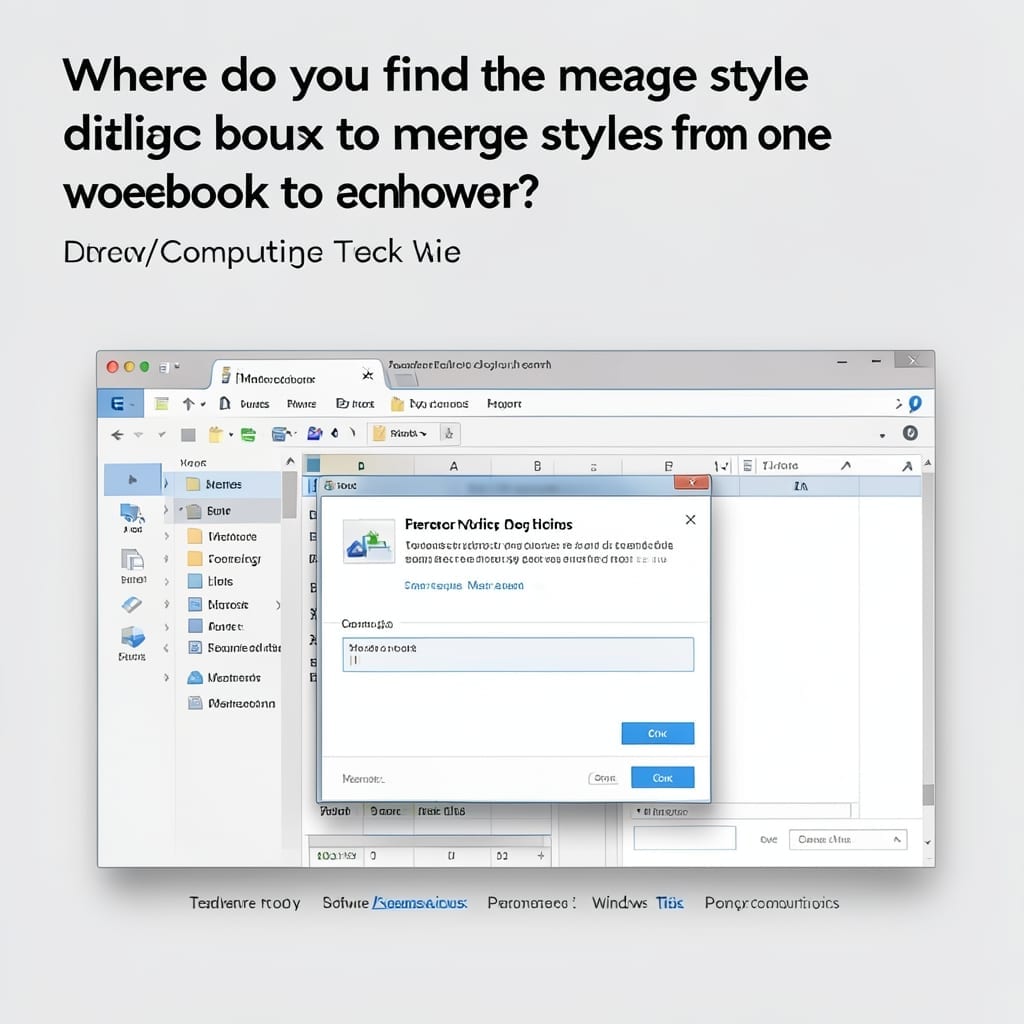
Task: Click the dark circle icon at toolbar right
Action: pos(910,433)
